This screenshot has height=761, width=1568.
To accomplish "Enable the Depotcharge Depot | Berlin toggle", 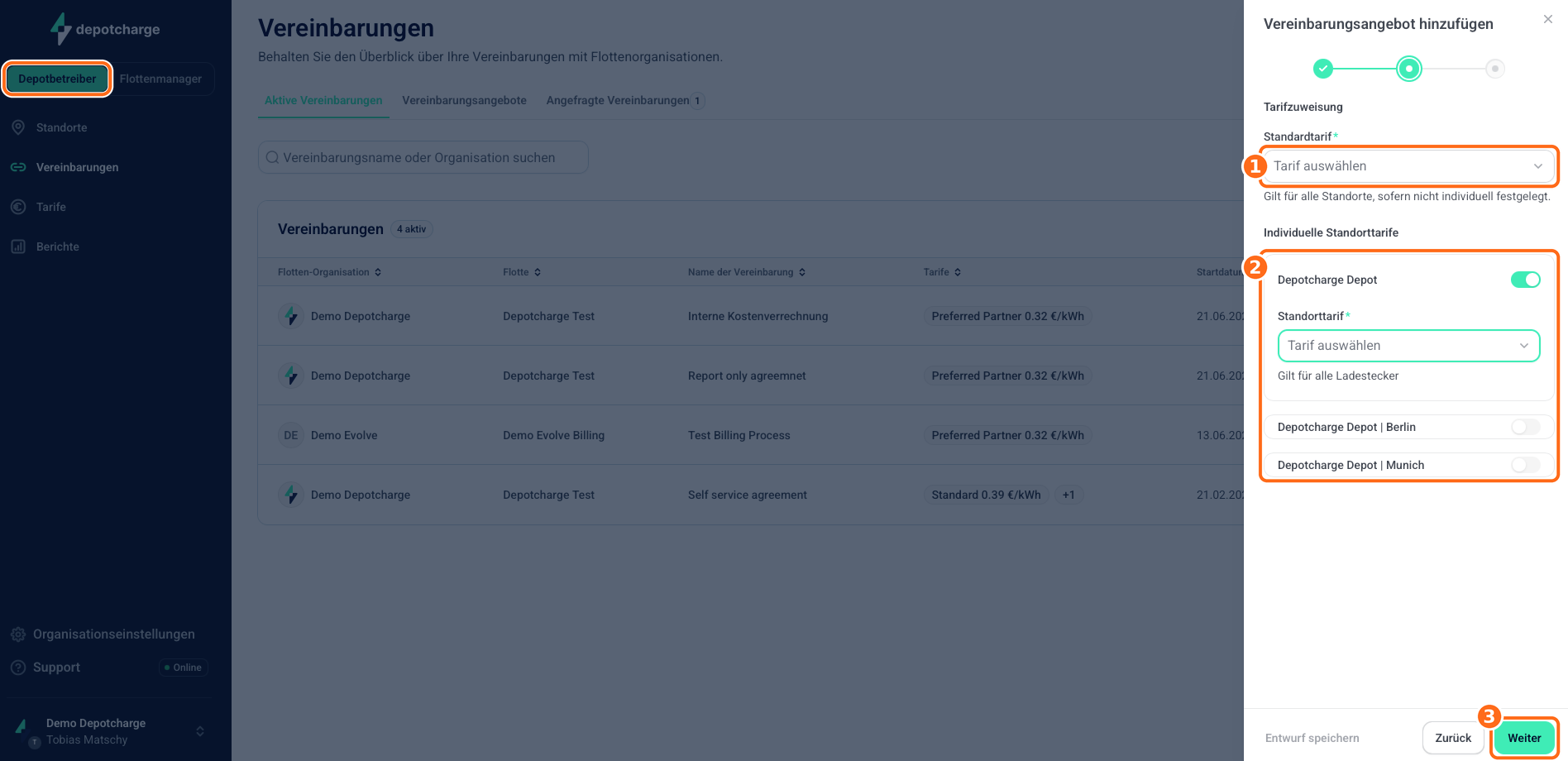I will click(1526, 427).
